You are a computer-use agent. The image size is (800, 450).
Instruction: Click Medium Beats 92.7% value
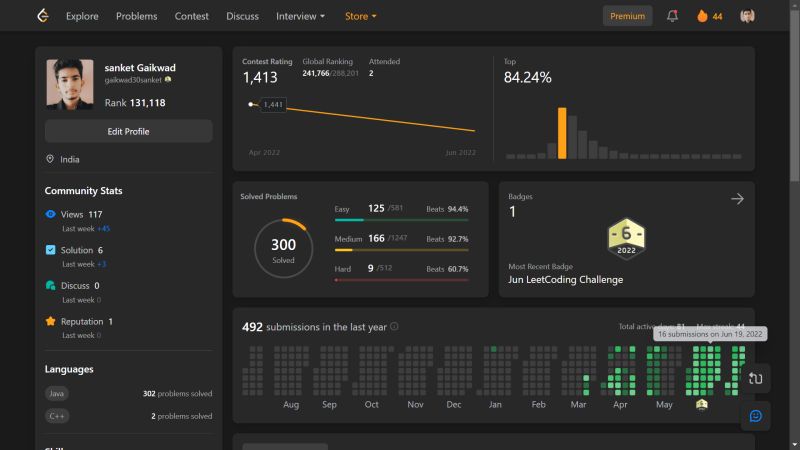458,239
